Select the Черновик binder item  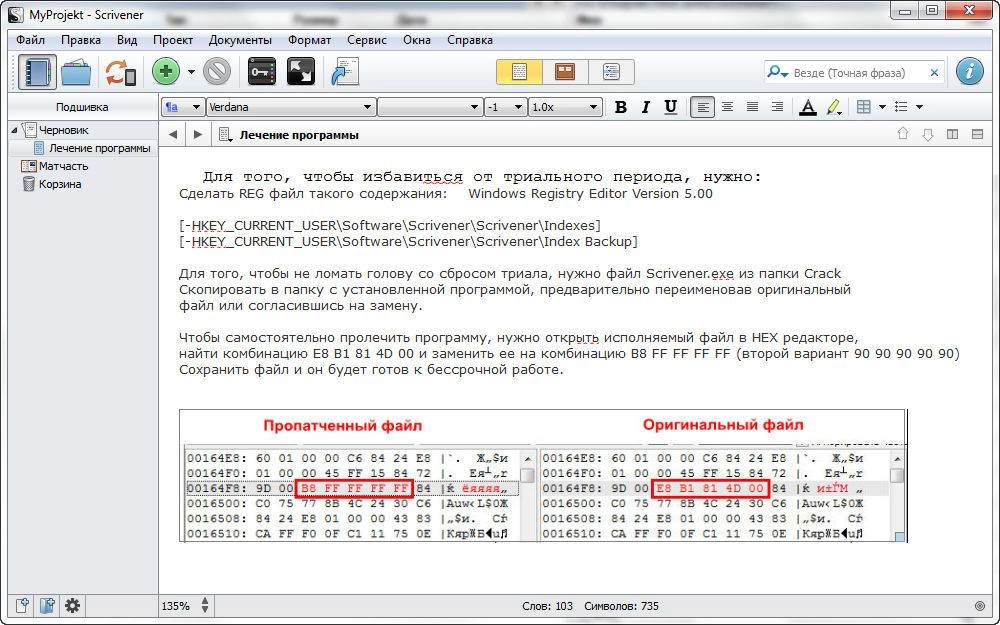click(x=64, y=130)
